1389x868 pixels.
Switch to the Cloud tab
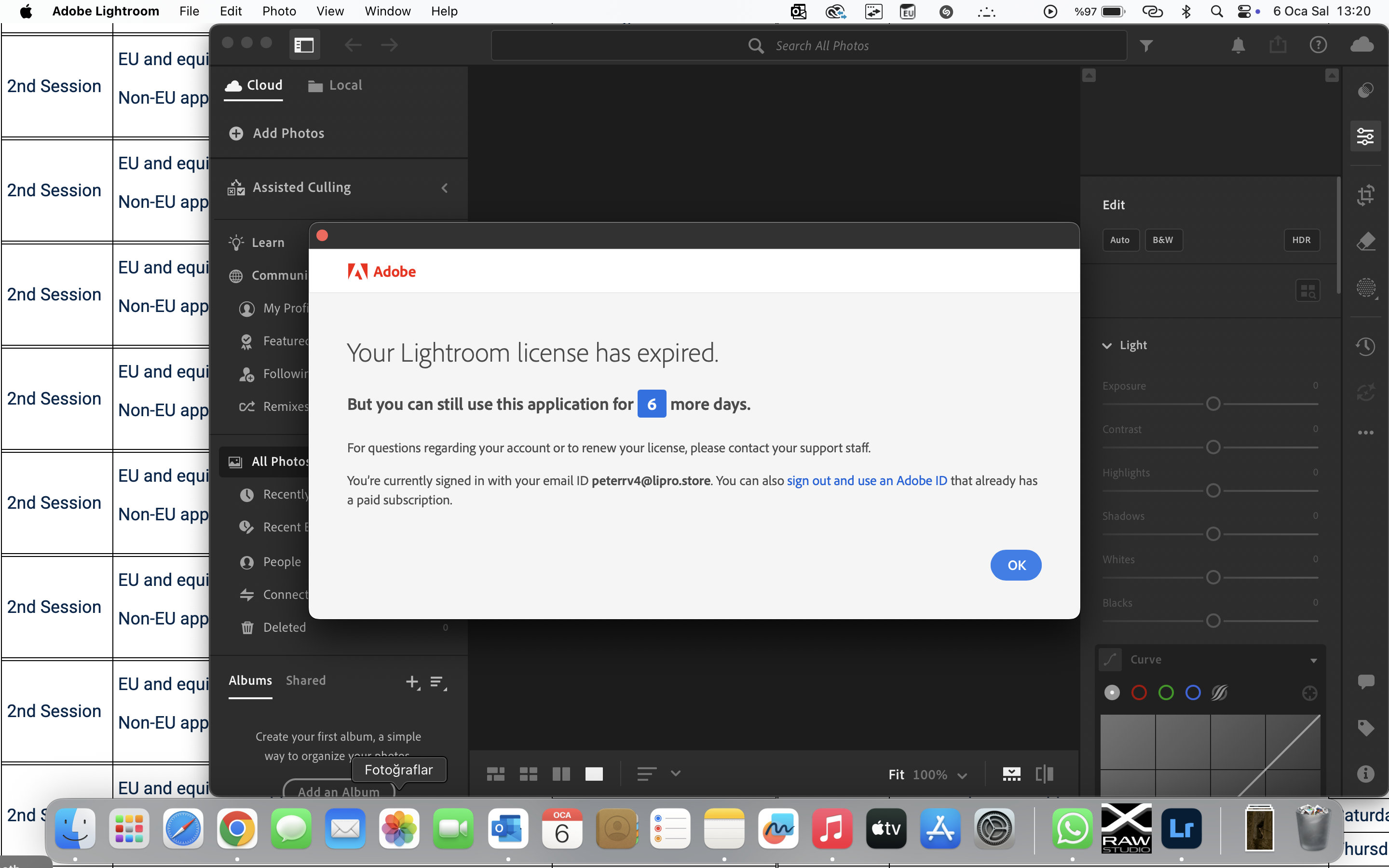click(253, 85)
